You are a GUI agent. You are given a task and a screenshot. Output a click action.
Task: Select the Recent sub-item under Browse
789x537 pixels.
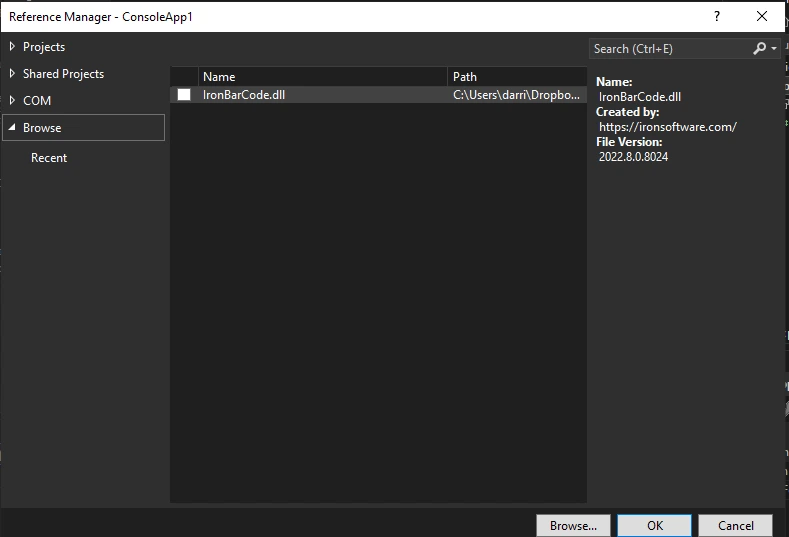[49, 158]
